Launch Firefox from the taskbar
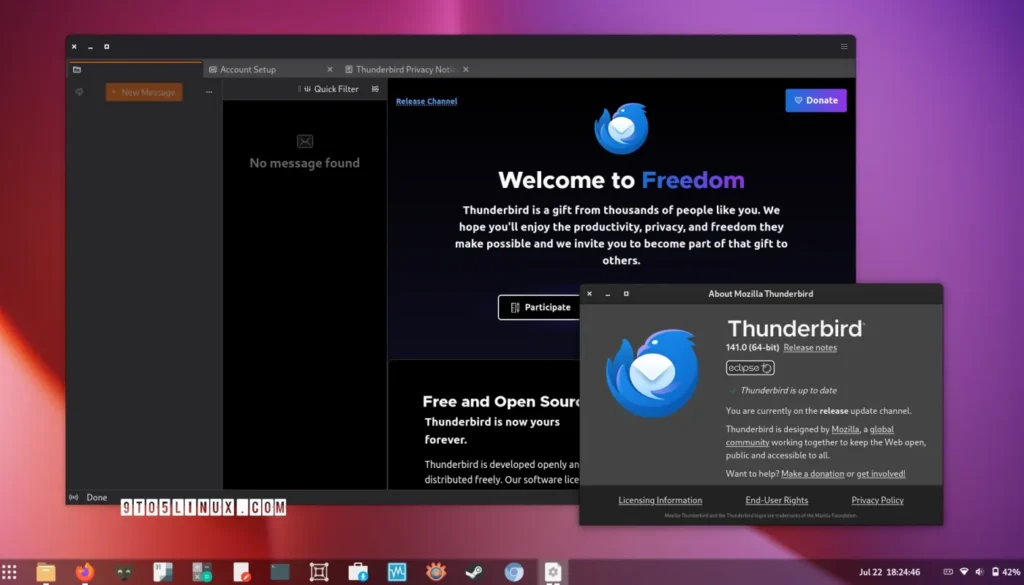Viewport: 1024px width, 585px height. [83, 572]
